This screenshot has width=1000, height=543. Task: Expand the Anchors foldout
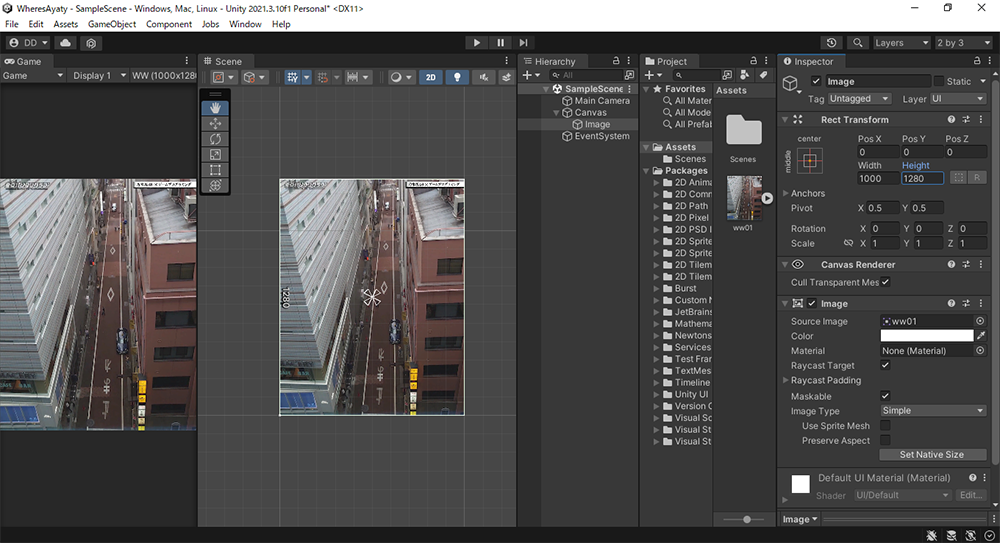pyautogui.click(x=786, y=193)
